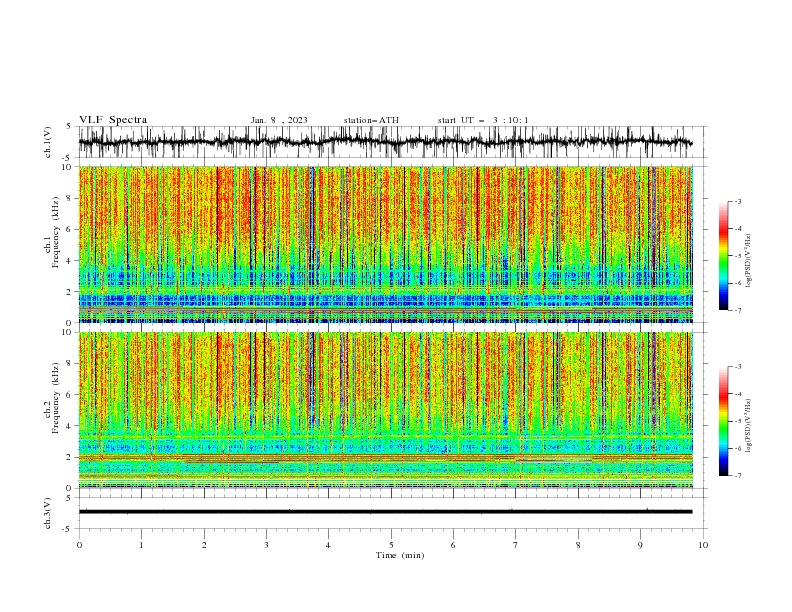Click the time axis tick label "4"
792x612 pixels.
[x=328, y=545]
